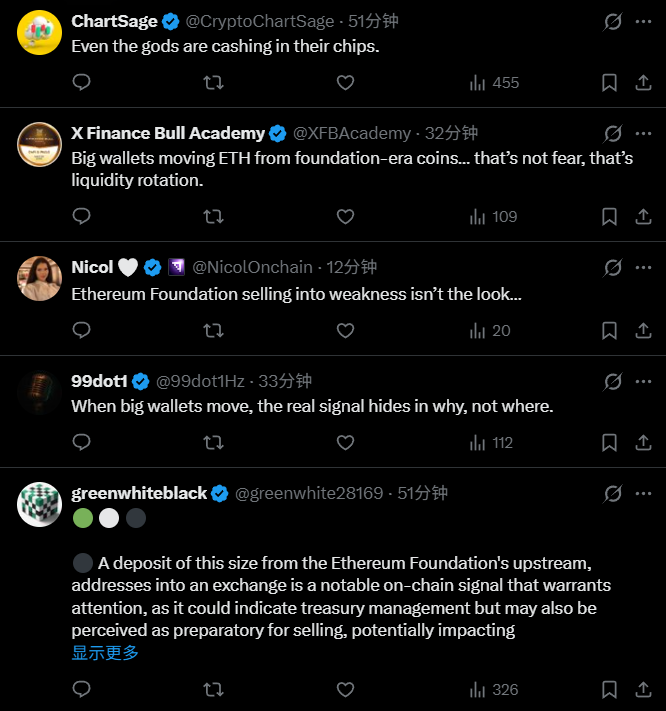
Task: Open more options on Nicol's post
Action: [643, 267]
